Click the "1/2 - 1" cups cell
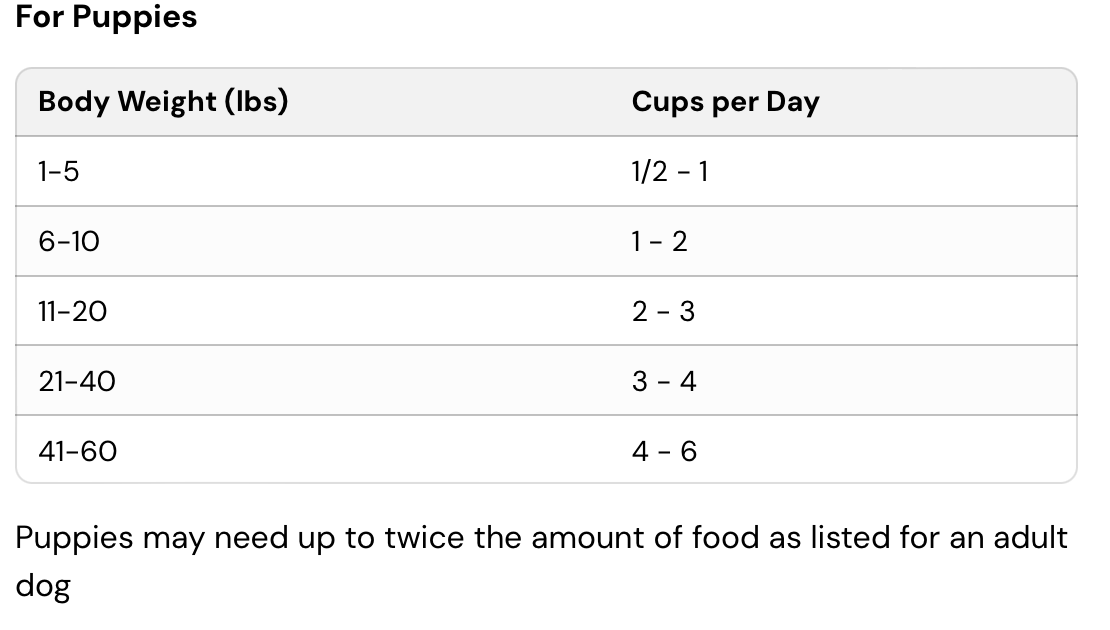 (x=669, y=172)
